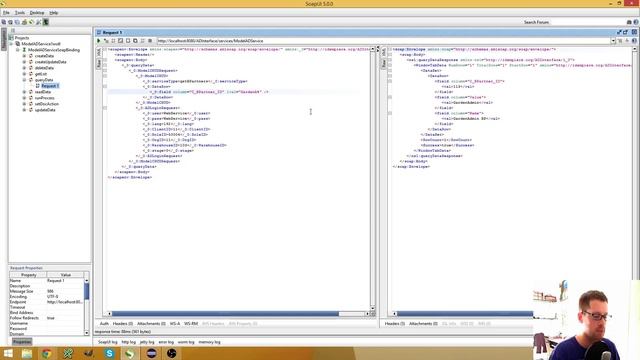Open Chrome from taskbar
The height and width of the screenshot is (360, 640).
(x=47, y=353)
